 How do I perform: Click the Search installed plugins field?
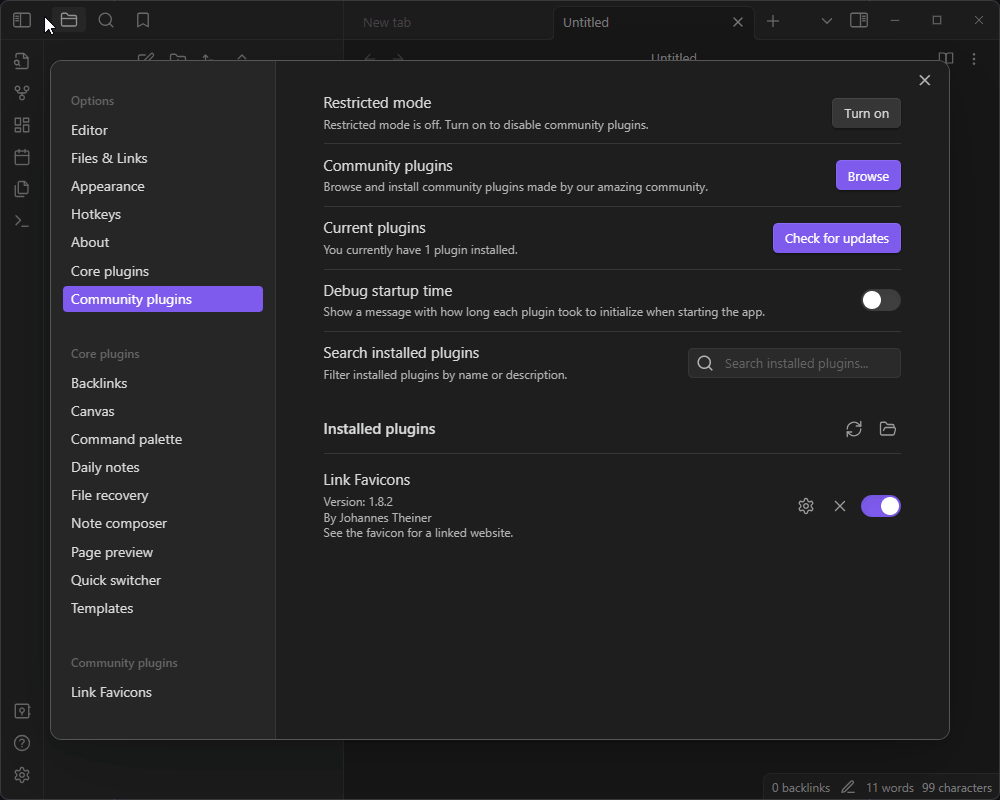coord(794,363)
